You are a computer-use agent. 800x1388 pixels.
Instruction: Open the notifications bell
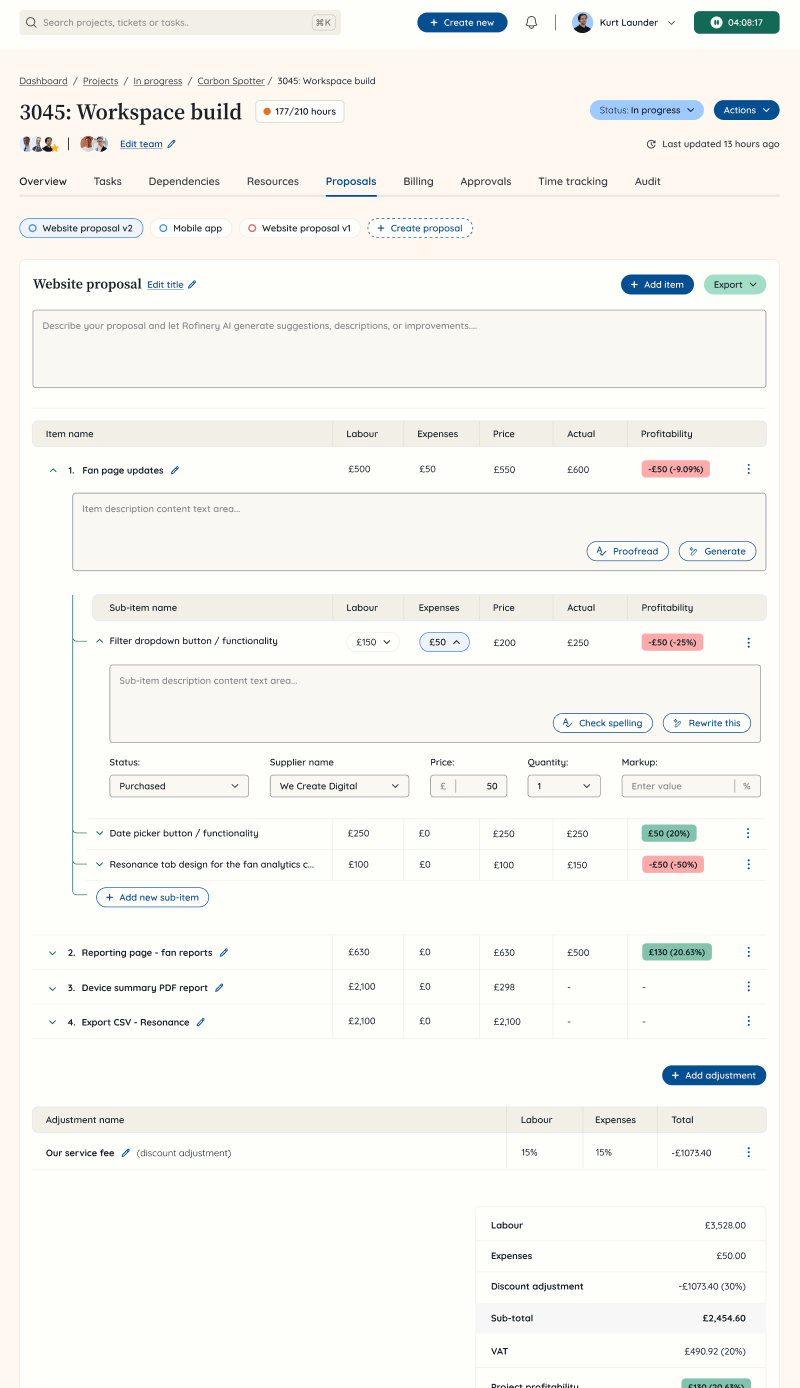[531, 22]
